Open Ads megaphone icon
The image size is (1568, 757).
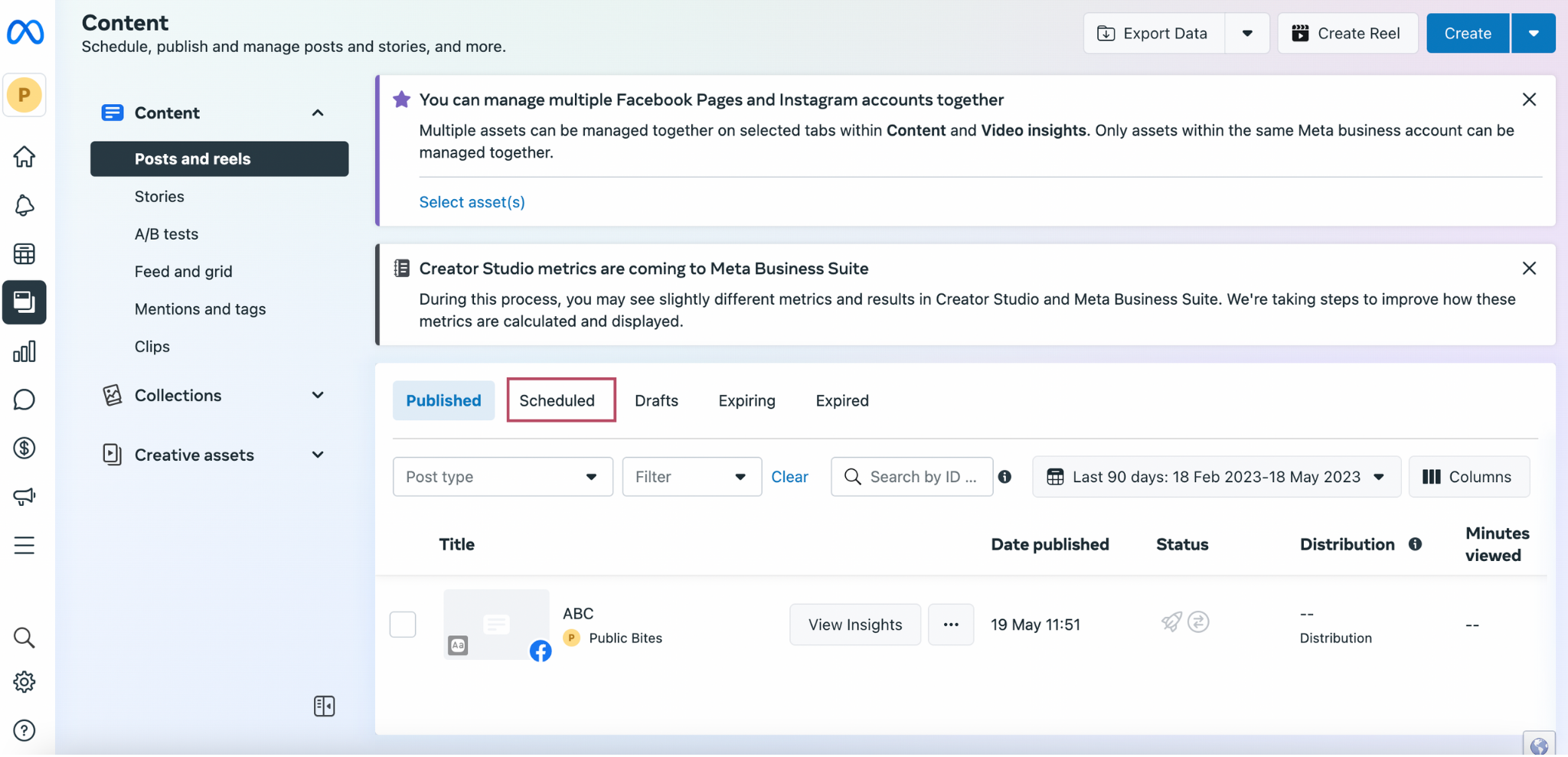24,497
